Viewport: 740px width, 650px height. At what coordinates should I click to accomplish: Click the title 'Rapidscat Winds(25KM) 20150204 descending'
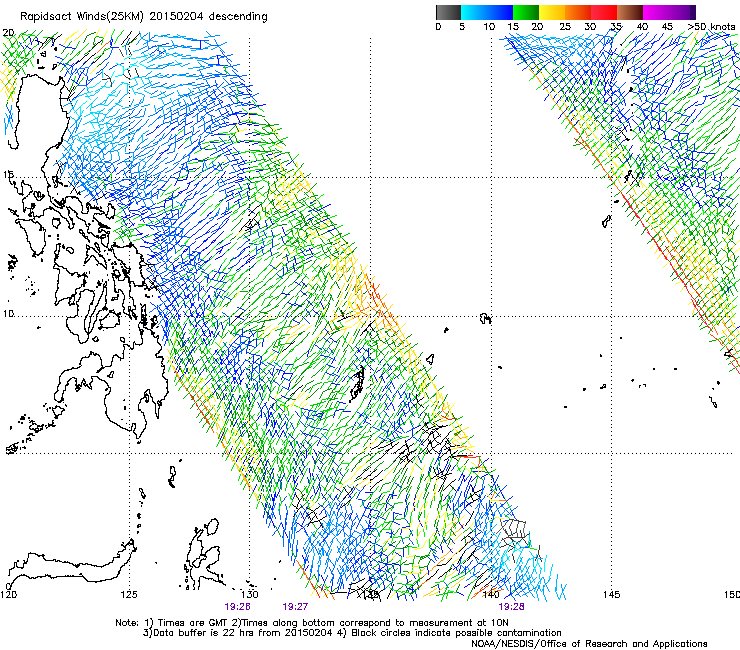[144, 17]
